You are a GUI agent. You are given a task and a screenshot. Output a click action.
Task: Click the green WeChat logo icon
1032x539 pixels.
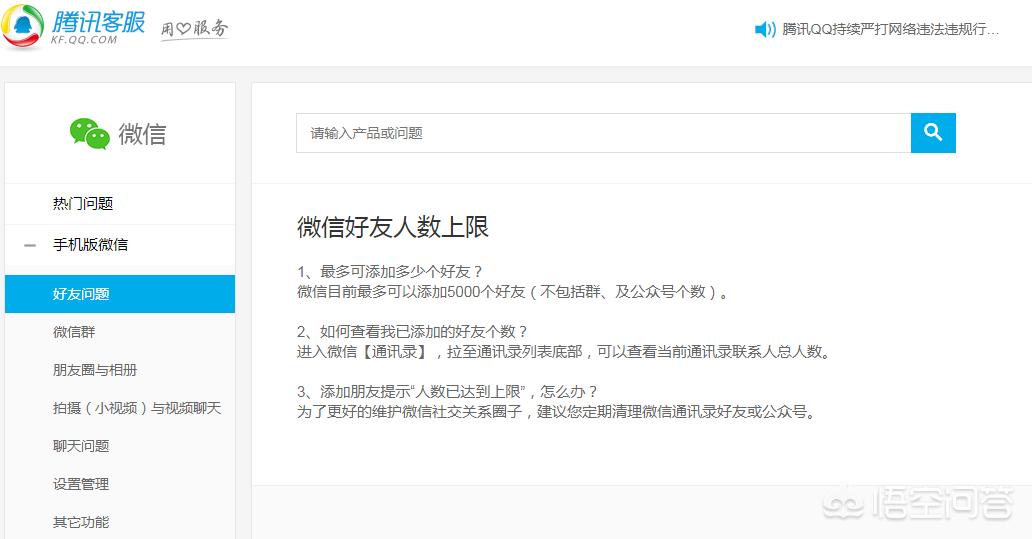coord(89,133)
